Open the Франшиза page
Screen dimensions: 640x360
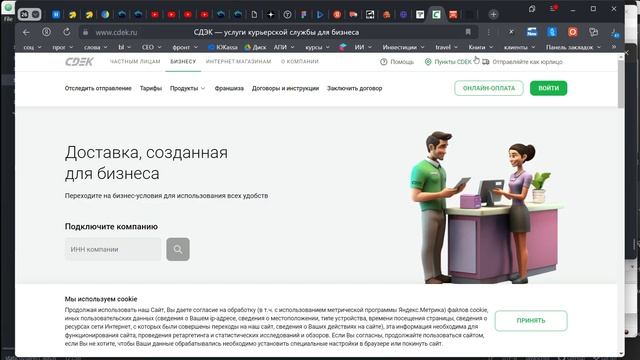click(229, 88)
